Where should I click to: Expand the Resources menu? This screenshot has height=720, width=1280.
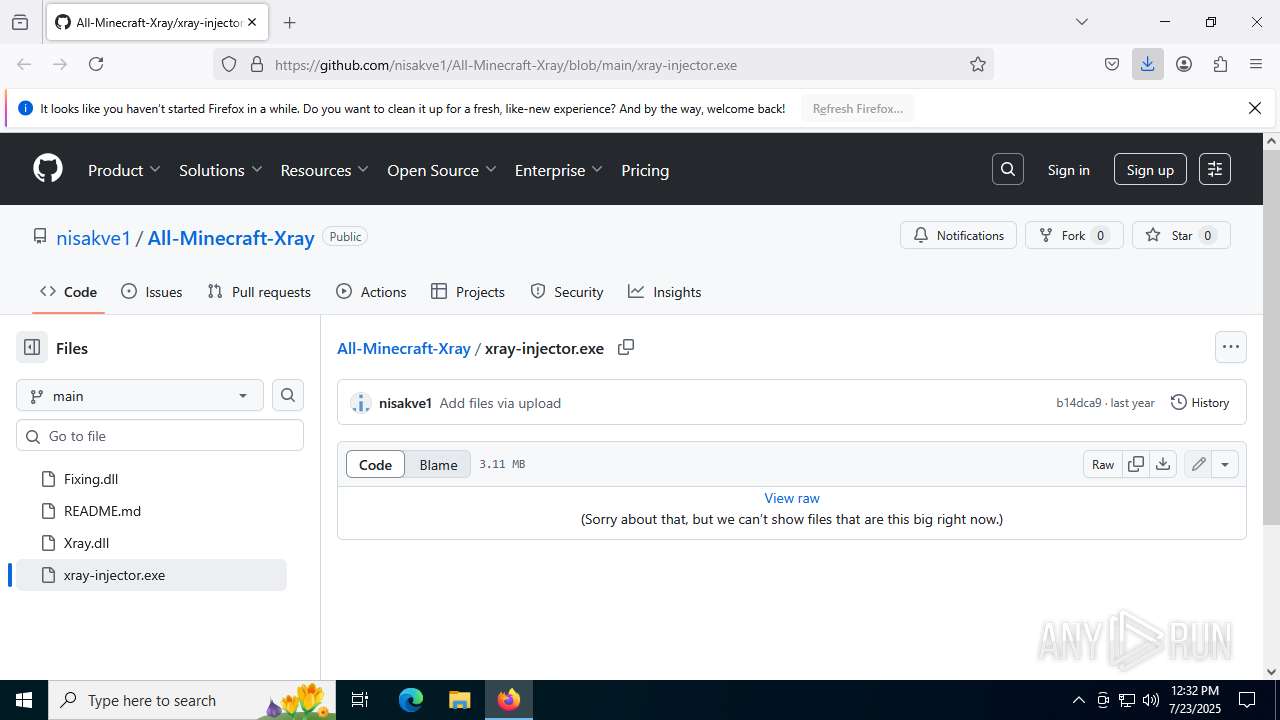[x=324, y=170]
